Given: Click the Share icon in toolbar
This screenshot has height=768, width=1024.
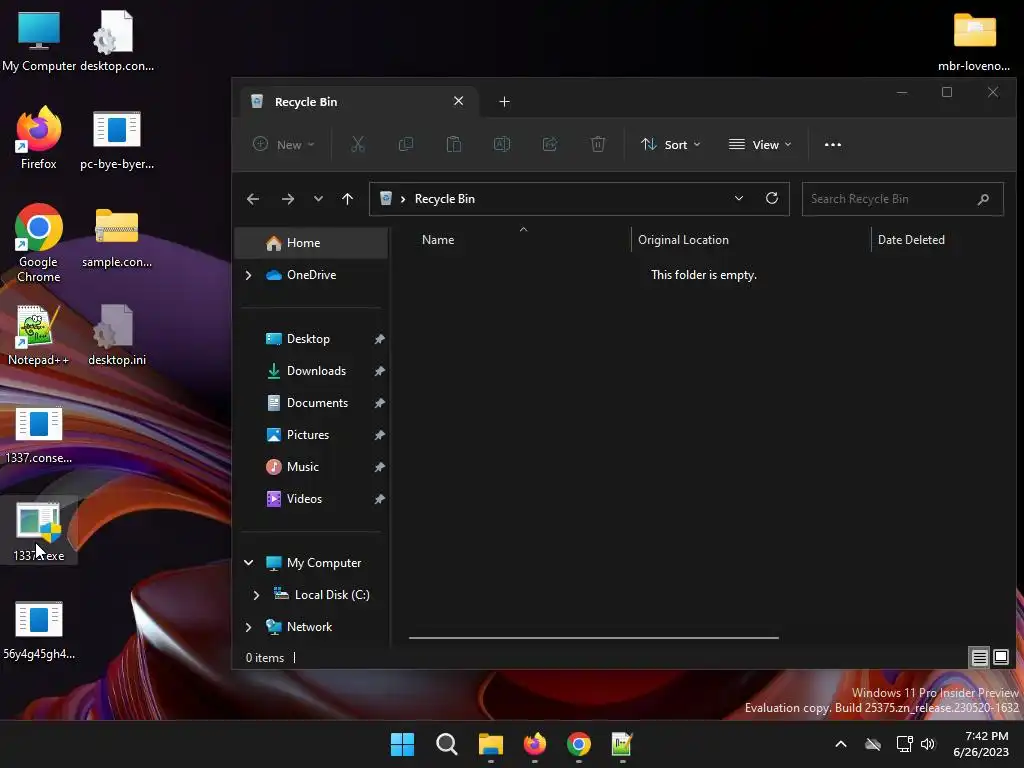Looking at the screenshot, I should (550, 144).
